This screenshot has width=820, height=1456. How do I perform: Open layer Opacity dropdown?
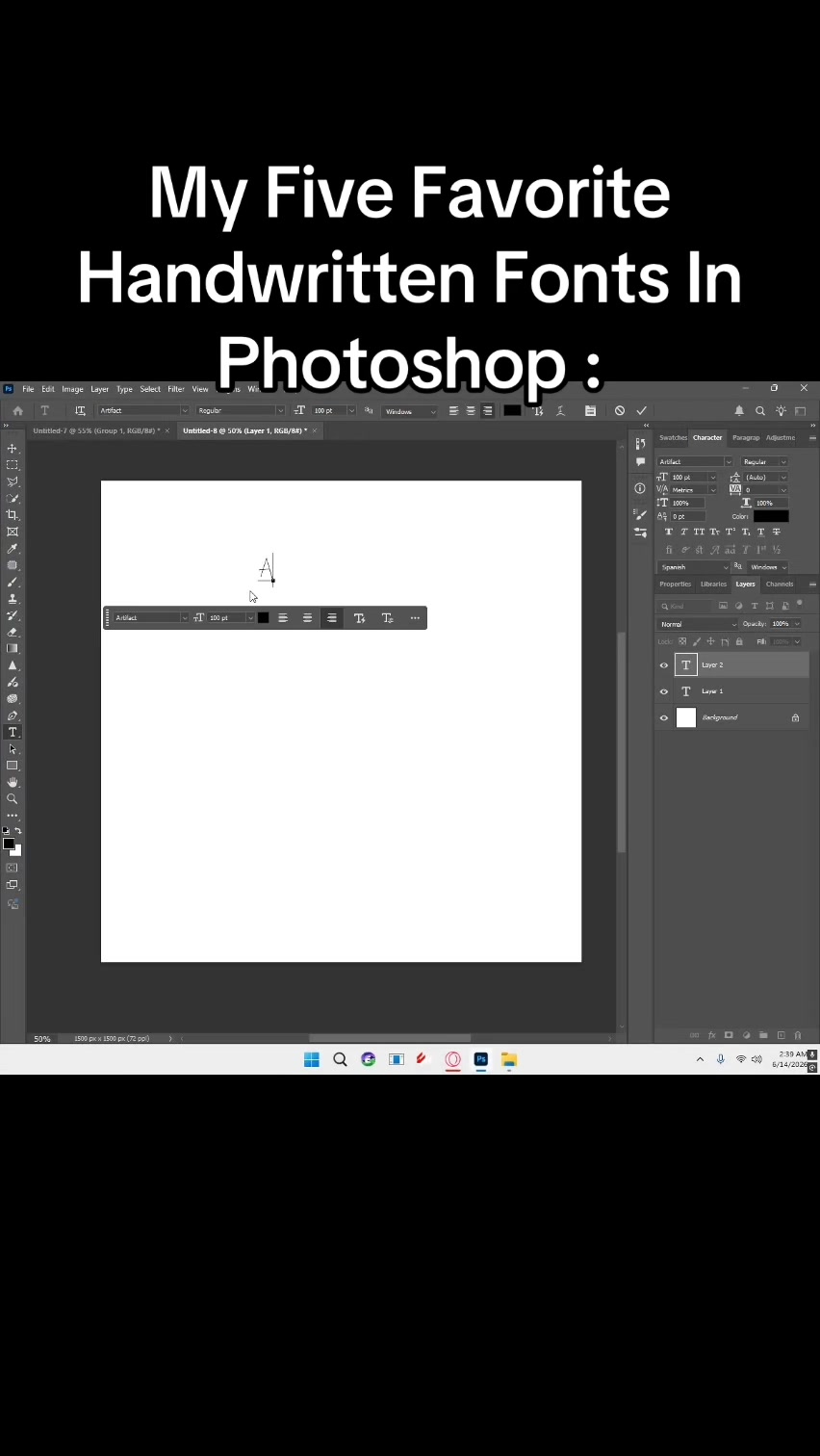pos(797,624)
